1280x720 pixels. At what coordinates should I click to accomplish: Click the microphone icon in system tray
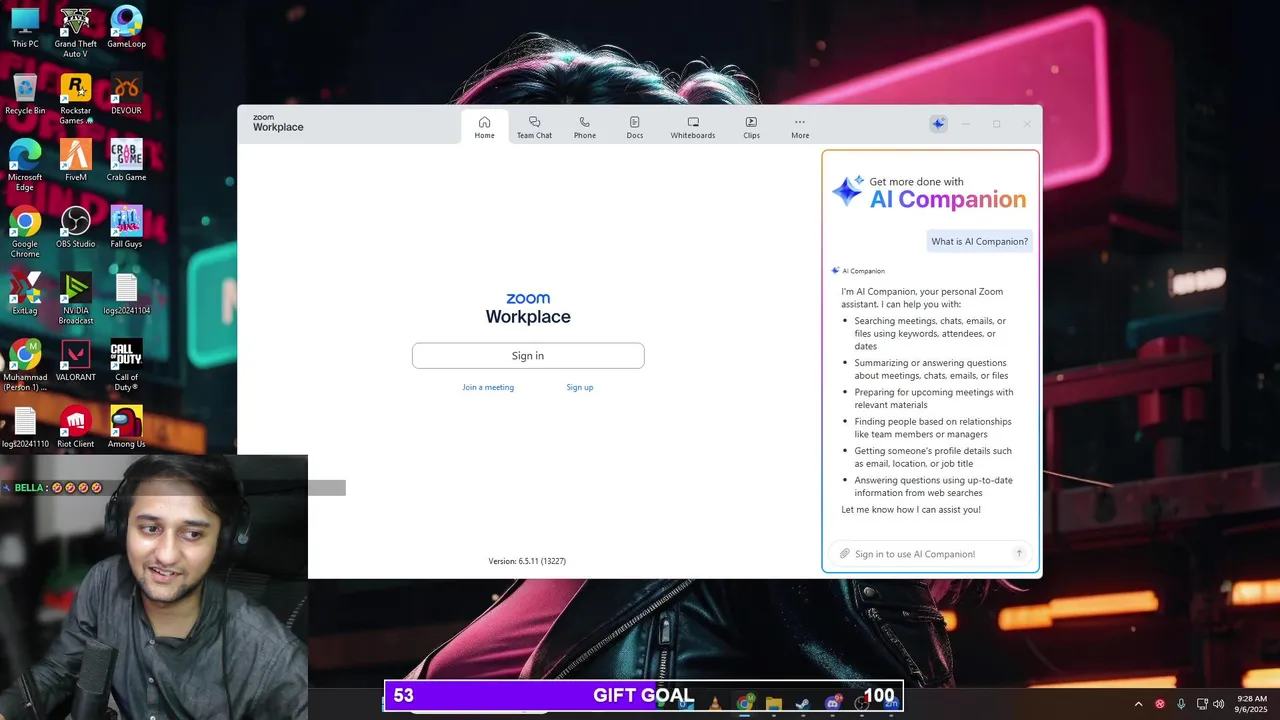tap(1181, 704)
